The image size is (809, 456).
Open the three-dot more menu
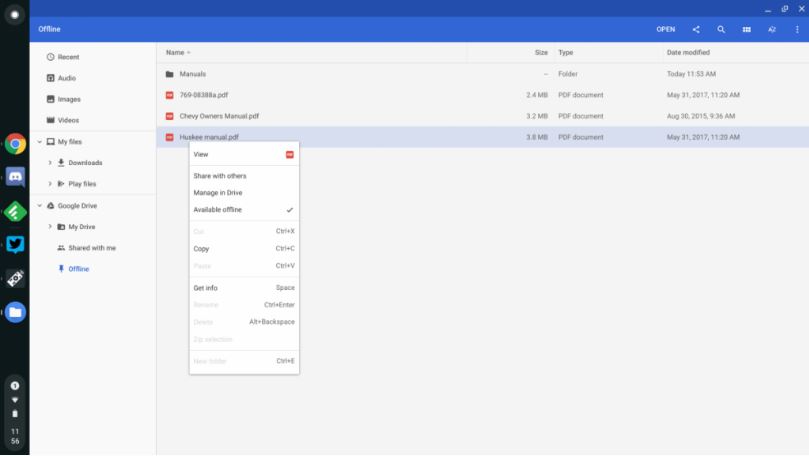pyautogui.click(x=797, y=29)
